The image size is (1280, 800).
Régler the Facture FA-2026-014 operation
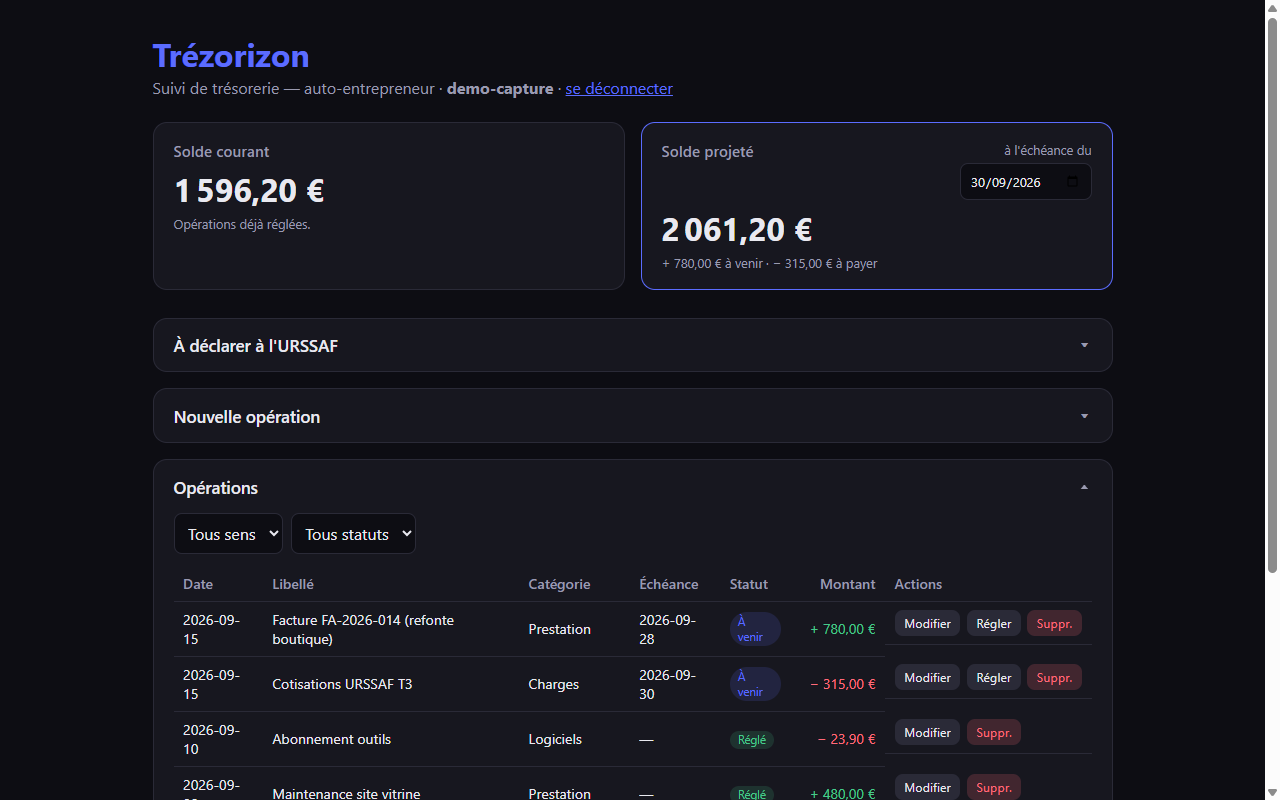(994, 623)
